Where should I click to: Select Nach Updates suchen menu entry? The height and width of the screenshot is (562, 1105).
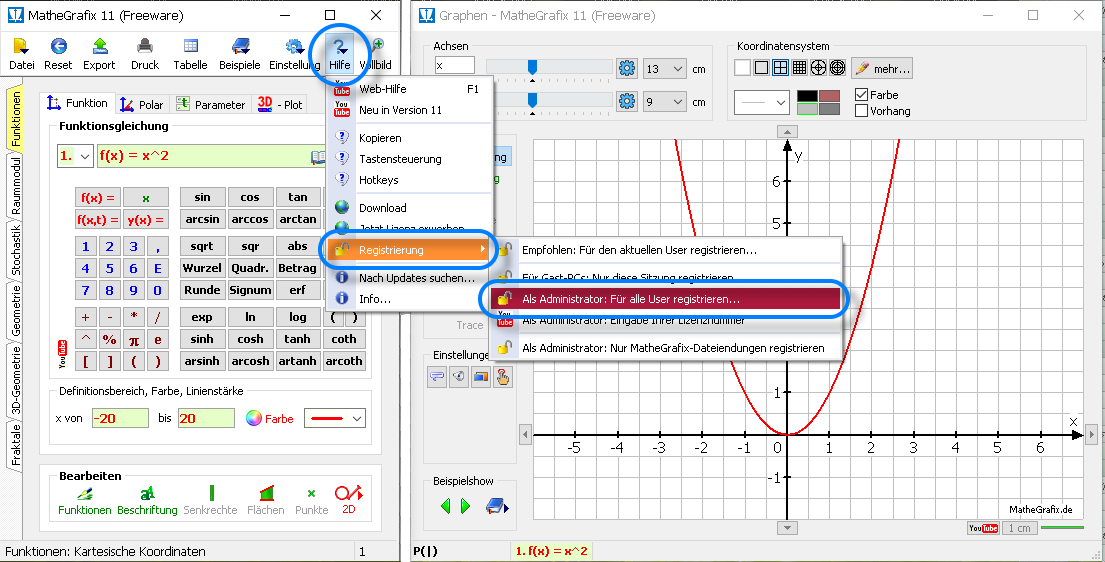tap(410, 278)
